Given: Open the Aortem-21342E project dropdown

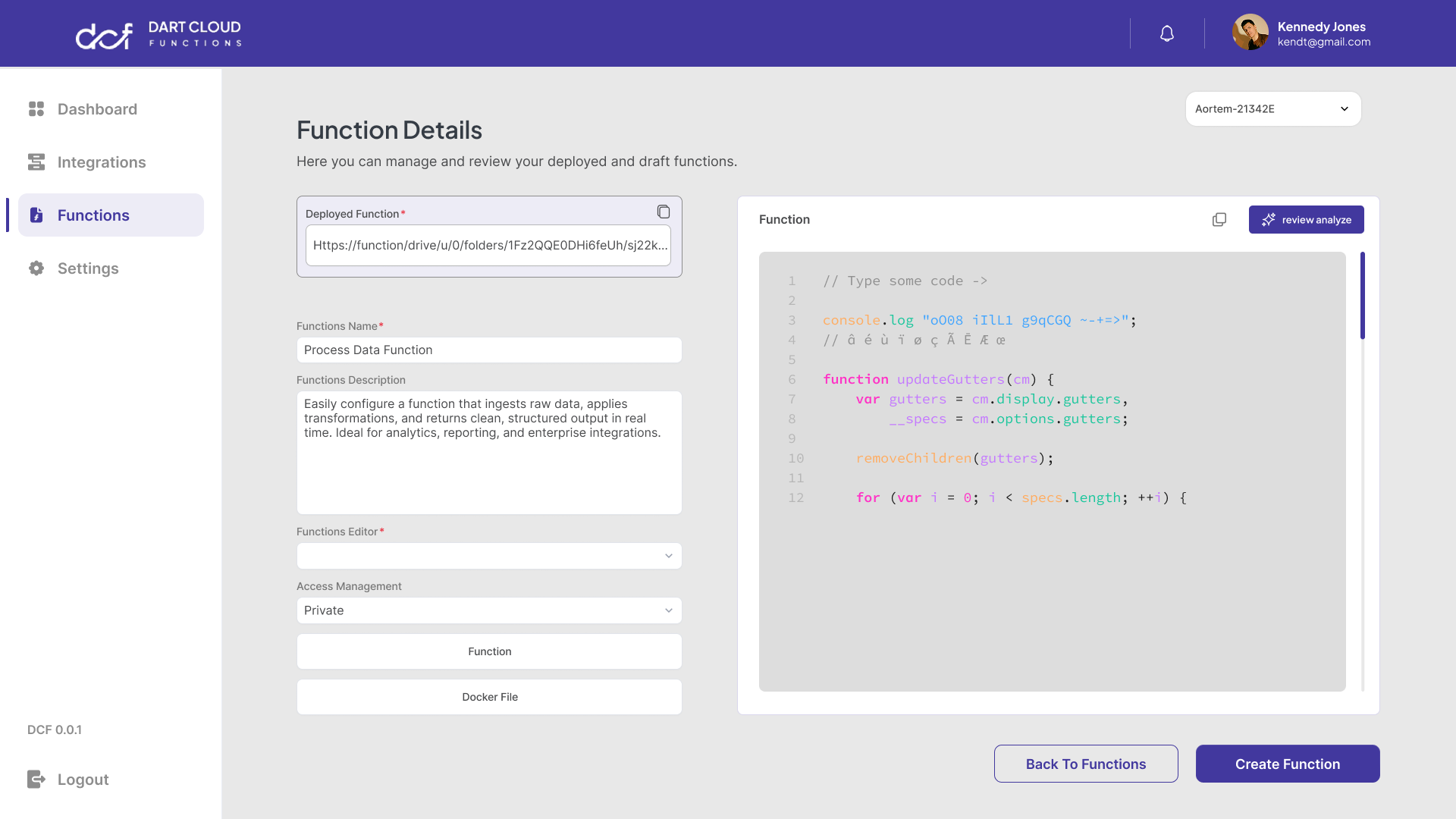Looking at the screenshot, I should coord(1272,108).
